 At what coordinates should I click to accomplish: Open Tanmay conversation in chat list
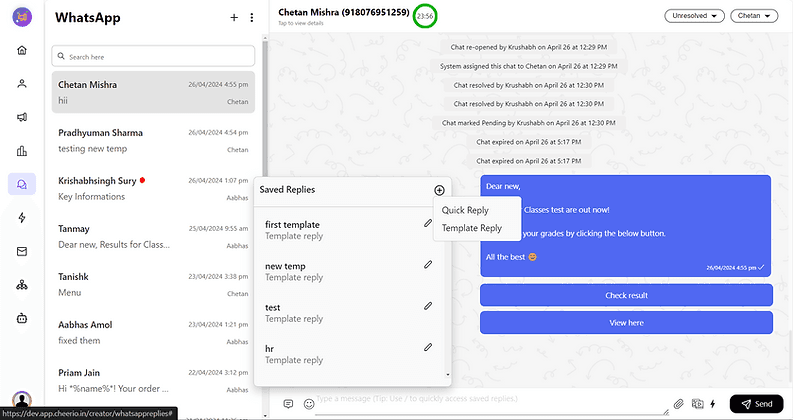click(153, 236)
